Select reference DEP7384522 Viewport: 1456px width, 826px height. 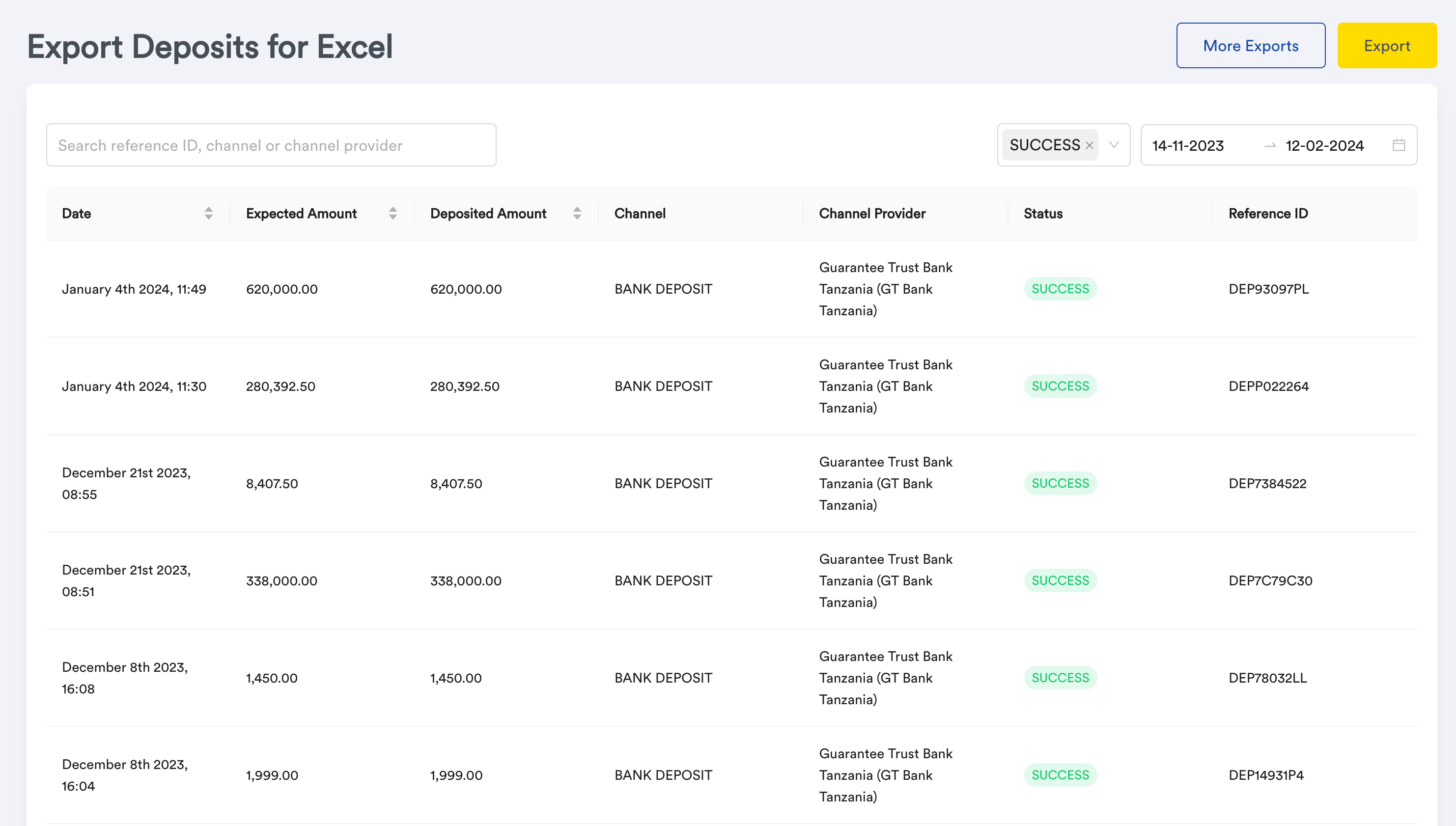(1268, 483)
